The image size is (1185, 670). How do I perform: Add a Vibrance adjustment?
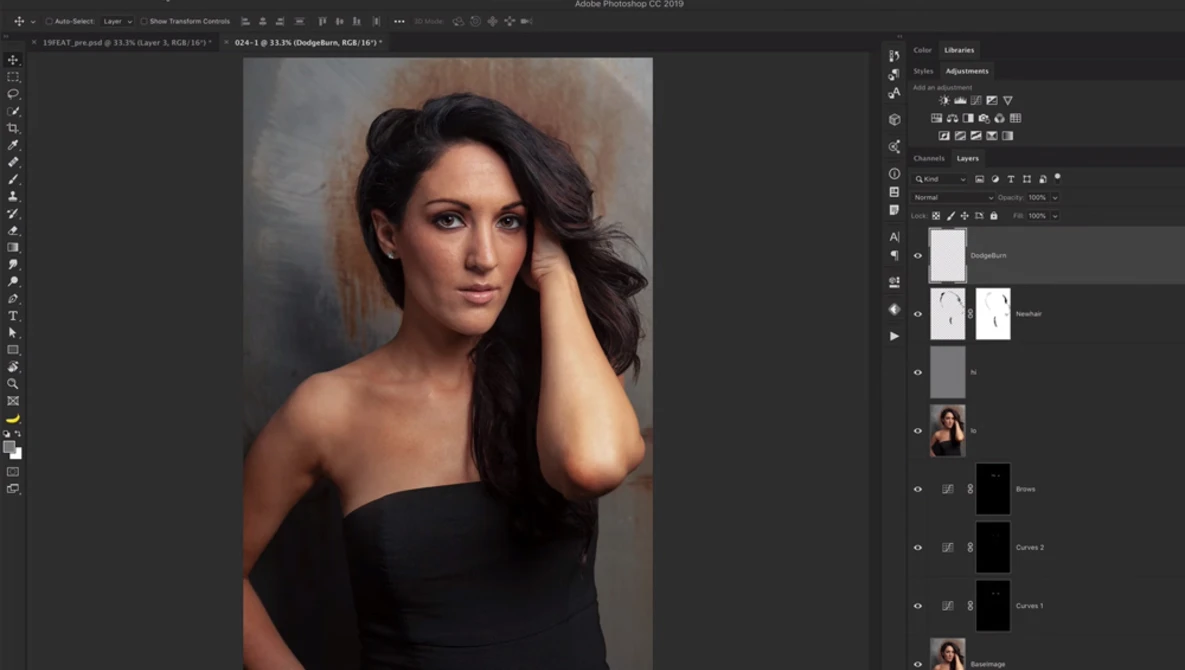(x=1007, y=100)
